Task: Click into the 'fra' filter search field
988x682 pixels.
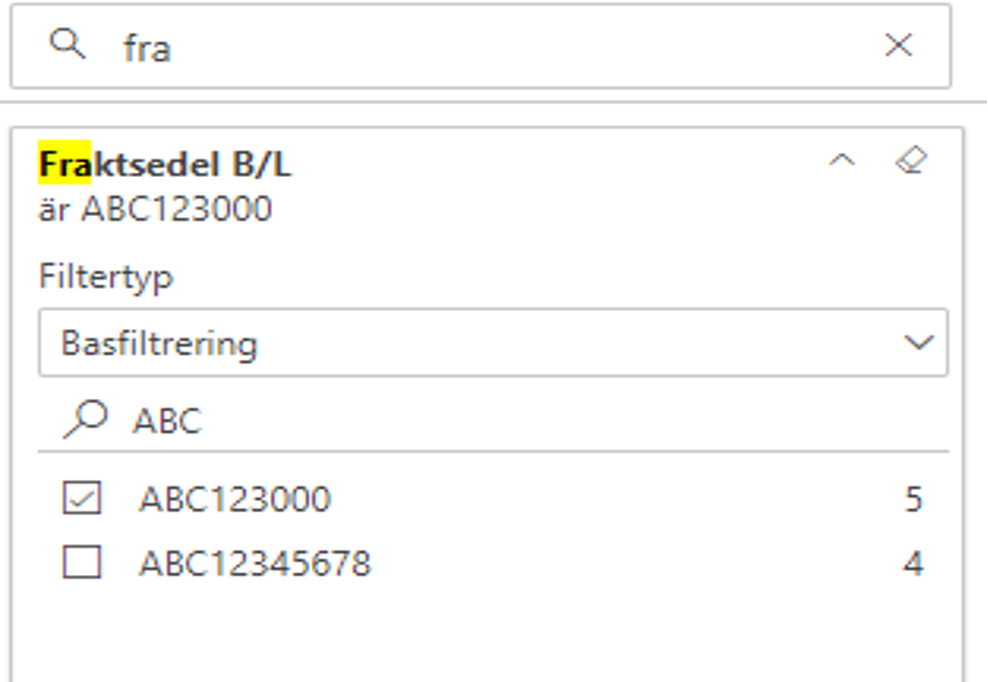Action: point(480,47)
